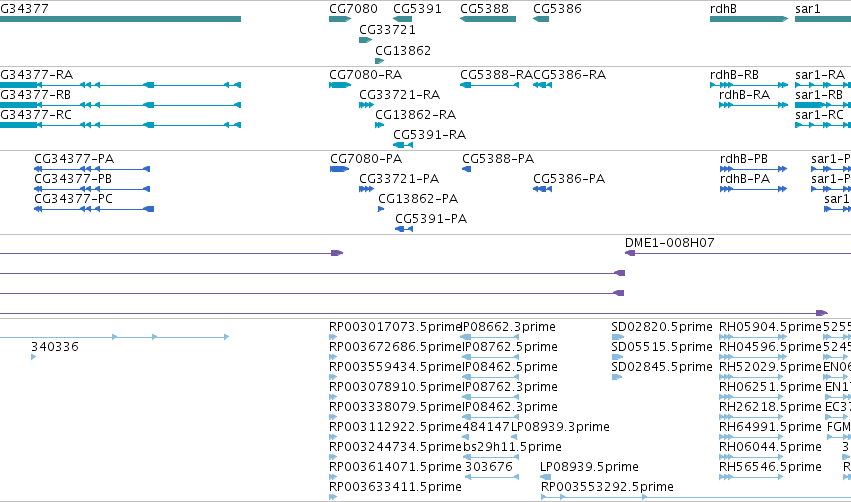Screen dimensions: 851x502
Task: Select EST LP08939.3prime
Action: coord(514,437)
